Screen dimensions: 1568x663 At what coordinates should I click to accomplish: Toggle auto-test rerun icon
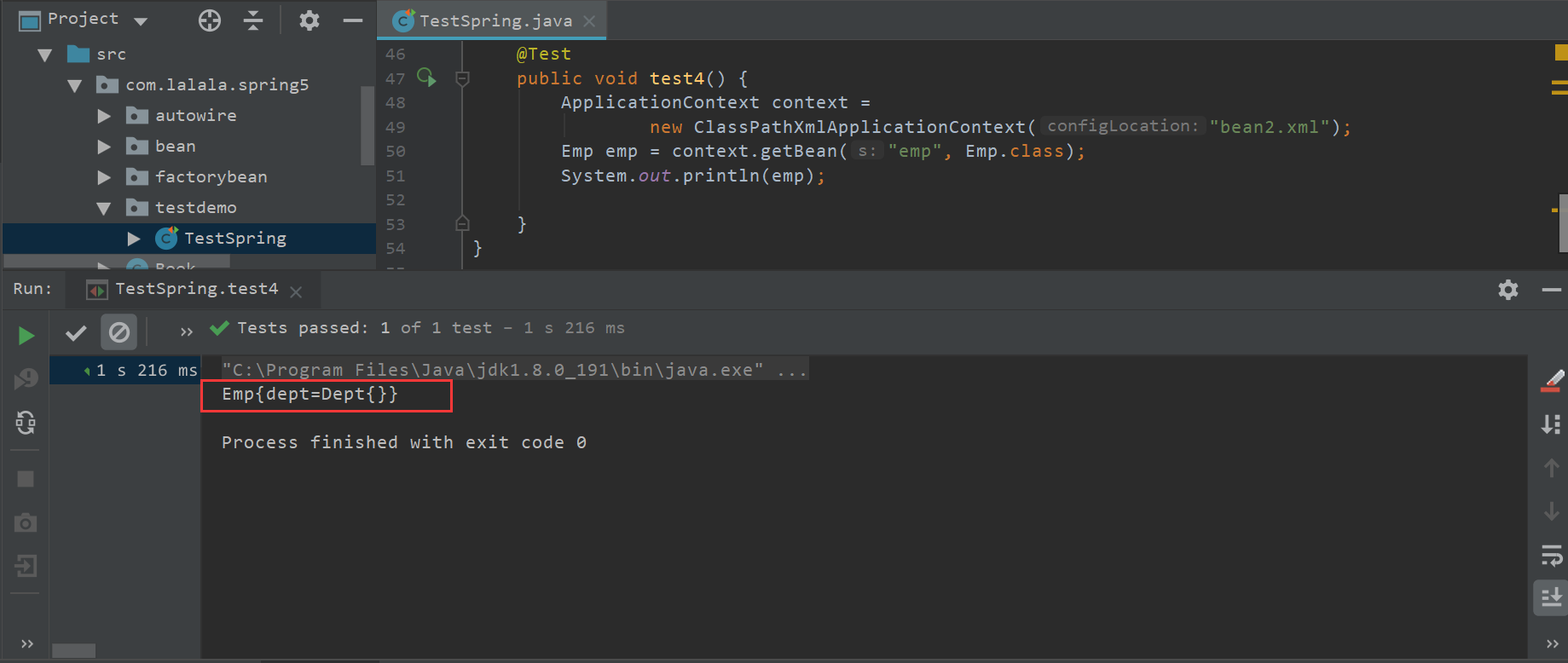(26, 422)
